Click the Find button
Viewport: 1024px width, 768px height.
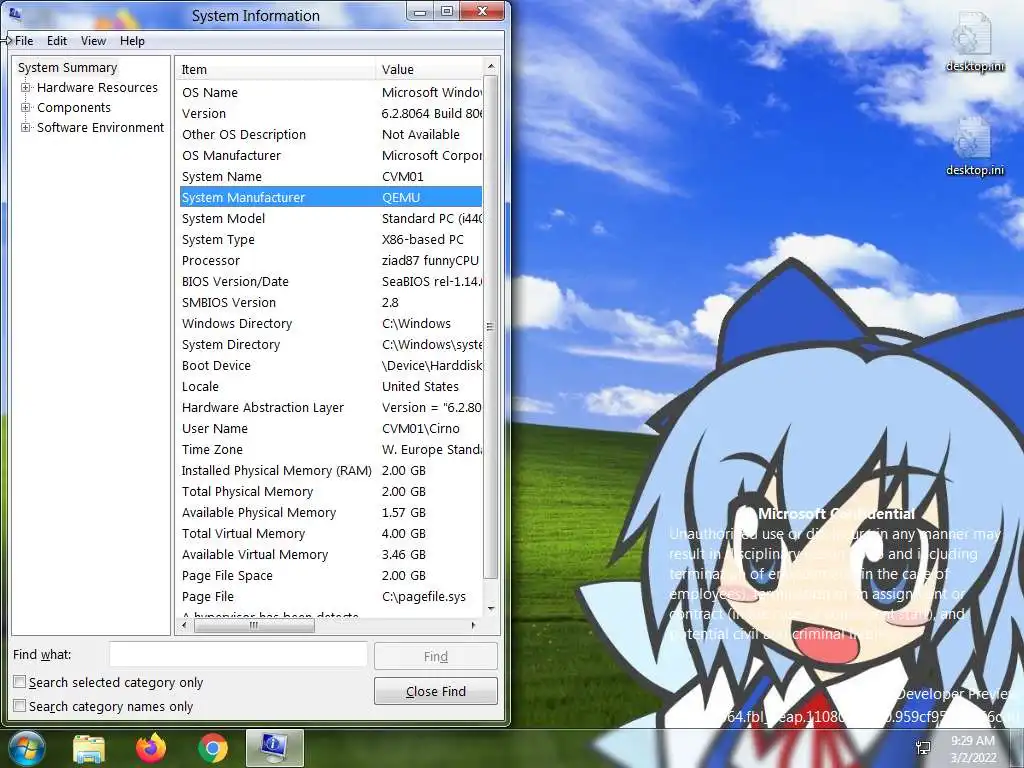[436, 656]
